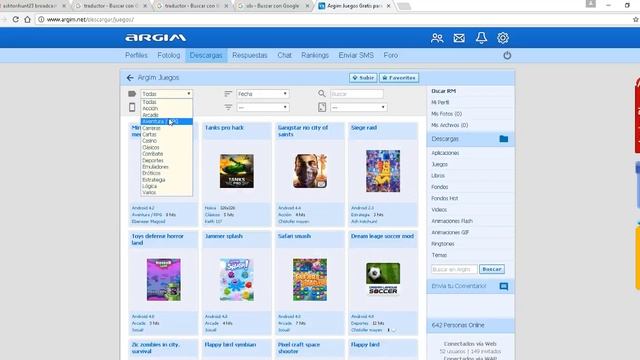Open Mi Perfil sidebar link

tap(440, 102)
